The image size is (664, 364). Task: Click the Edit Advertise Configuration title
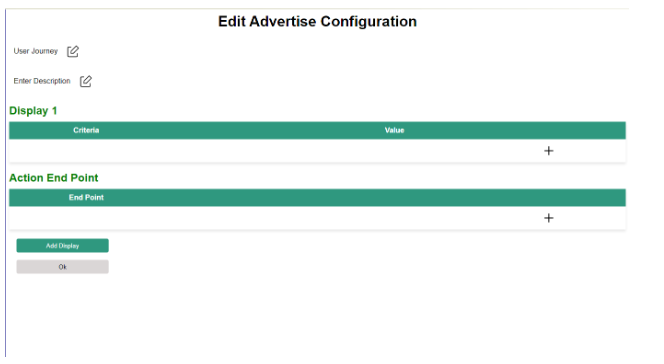[317, 22]
